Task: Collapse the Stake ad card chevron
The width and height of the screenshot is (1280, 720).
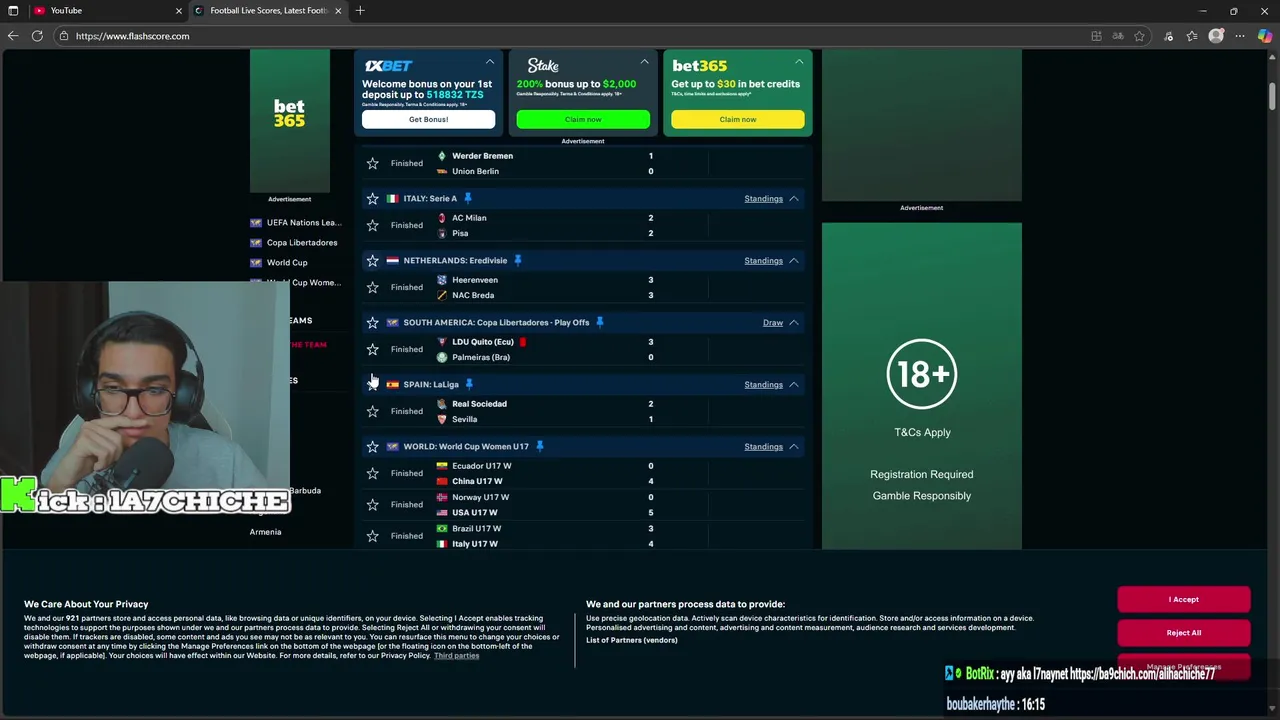Action: 644,62
